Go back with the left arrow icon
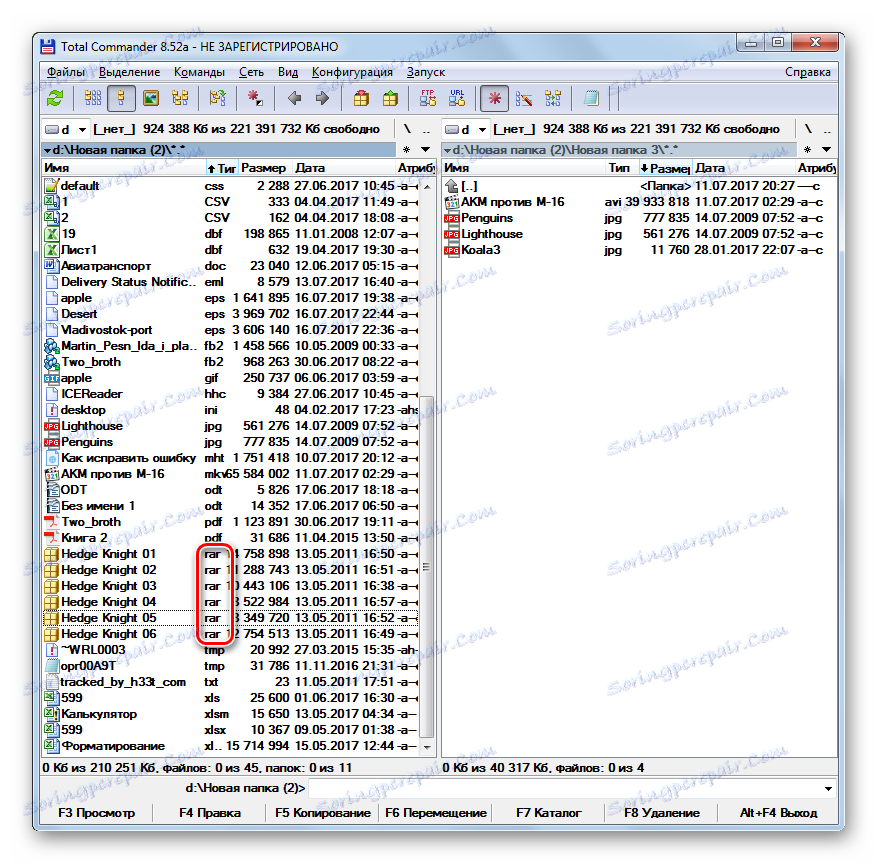 click(x=295, y=99)
